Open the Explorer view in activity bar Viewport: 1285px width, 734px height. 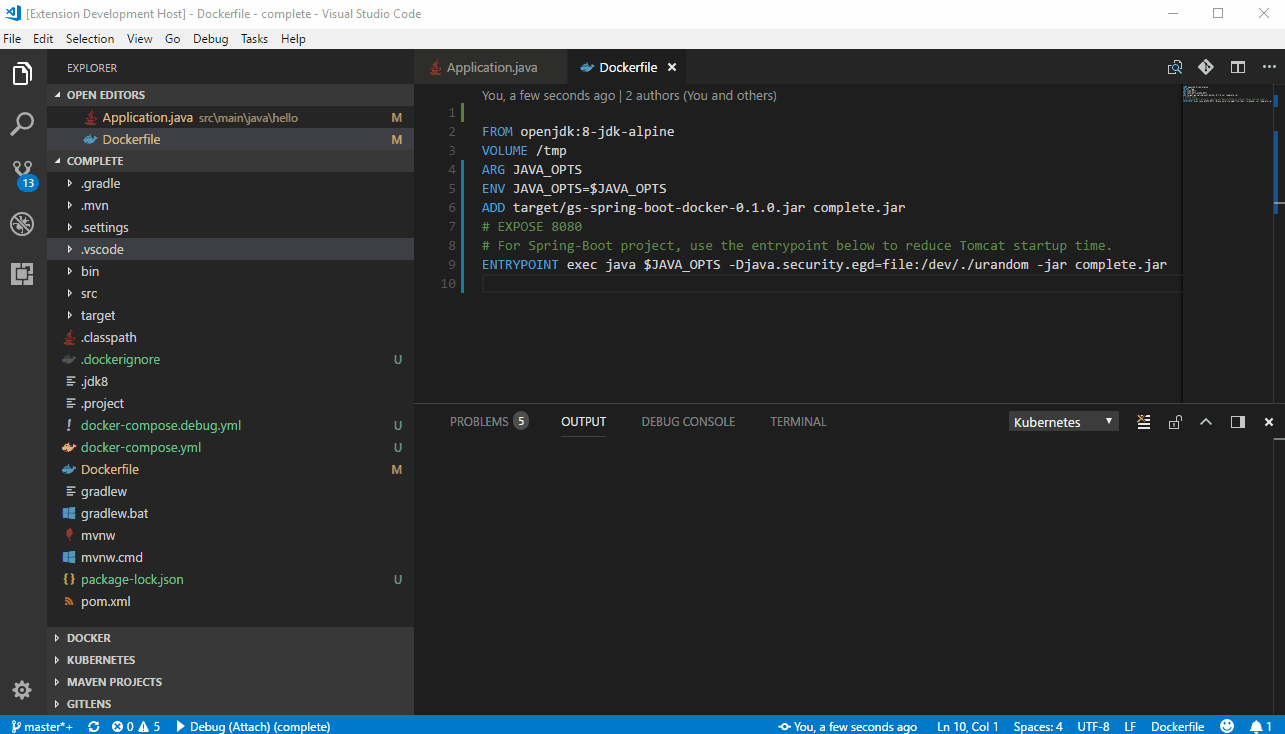(22, 74)
